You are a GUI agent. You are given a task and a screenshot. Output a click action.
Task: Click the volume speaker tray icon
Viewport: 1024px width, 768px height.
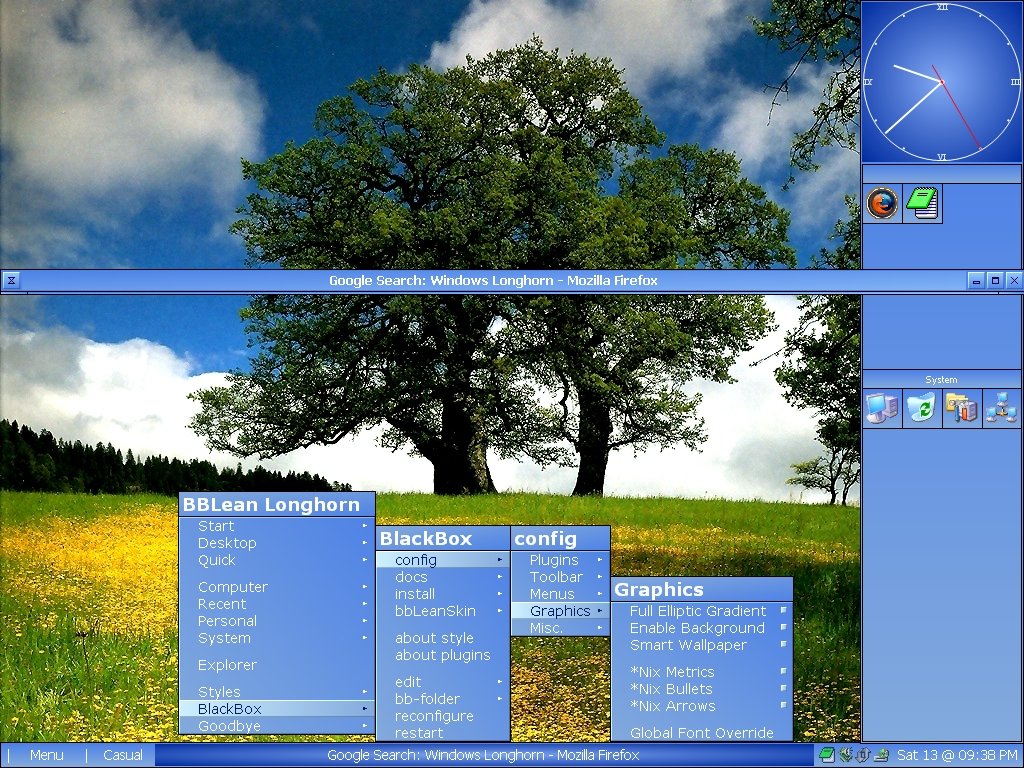pyautogui.click(x=846, y=756)
